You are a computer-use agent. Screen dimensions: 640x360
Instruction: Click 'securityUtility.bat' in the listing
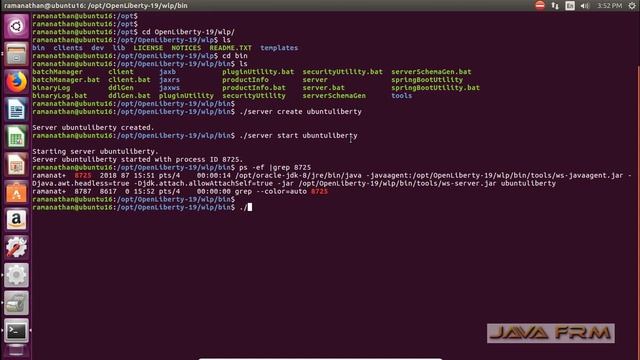(x=342, y=72)
